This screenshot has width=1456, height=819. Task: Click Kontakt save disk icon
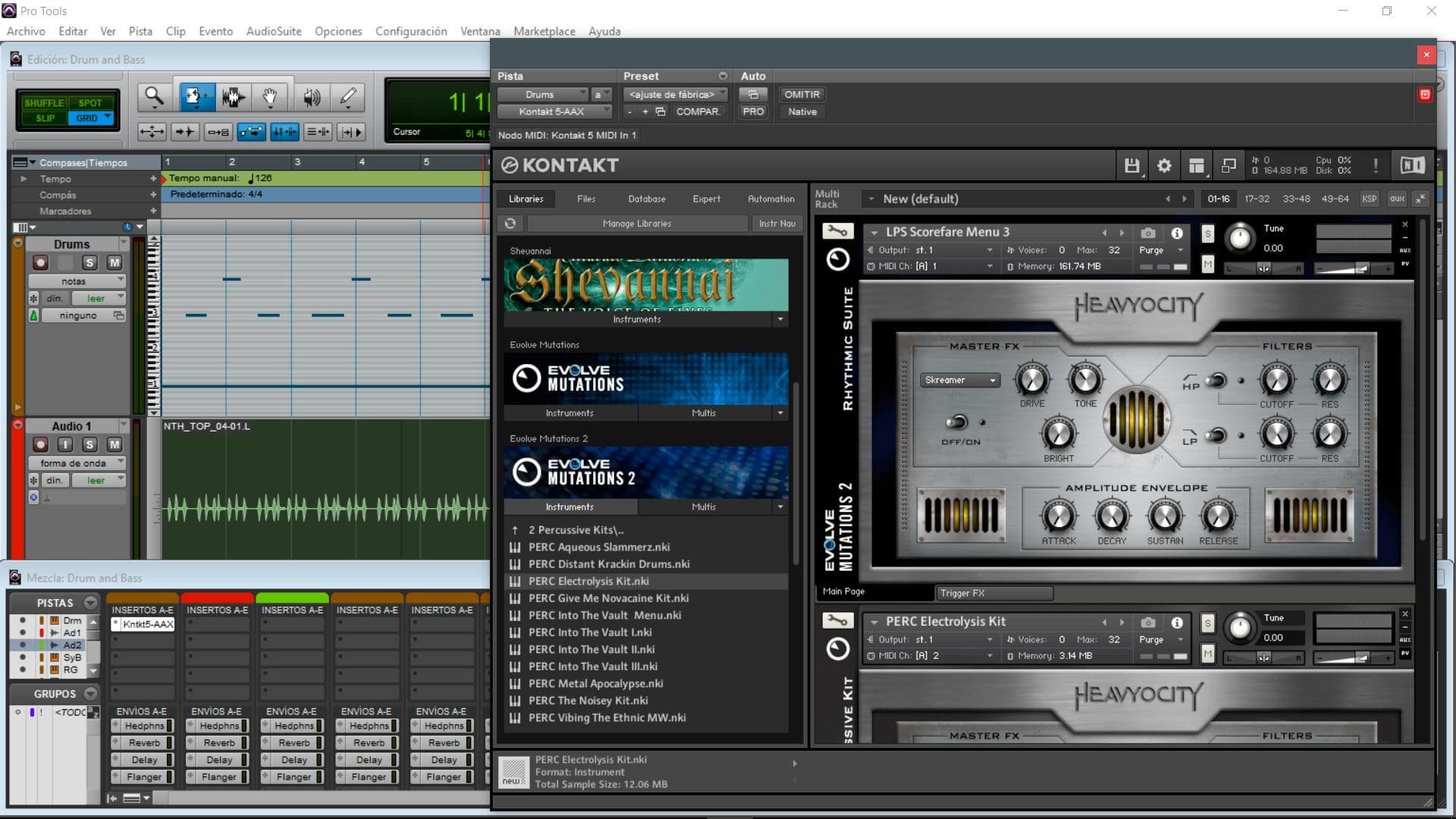click(x=1131, y=165)
